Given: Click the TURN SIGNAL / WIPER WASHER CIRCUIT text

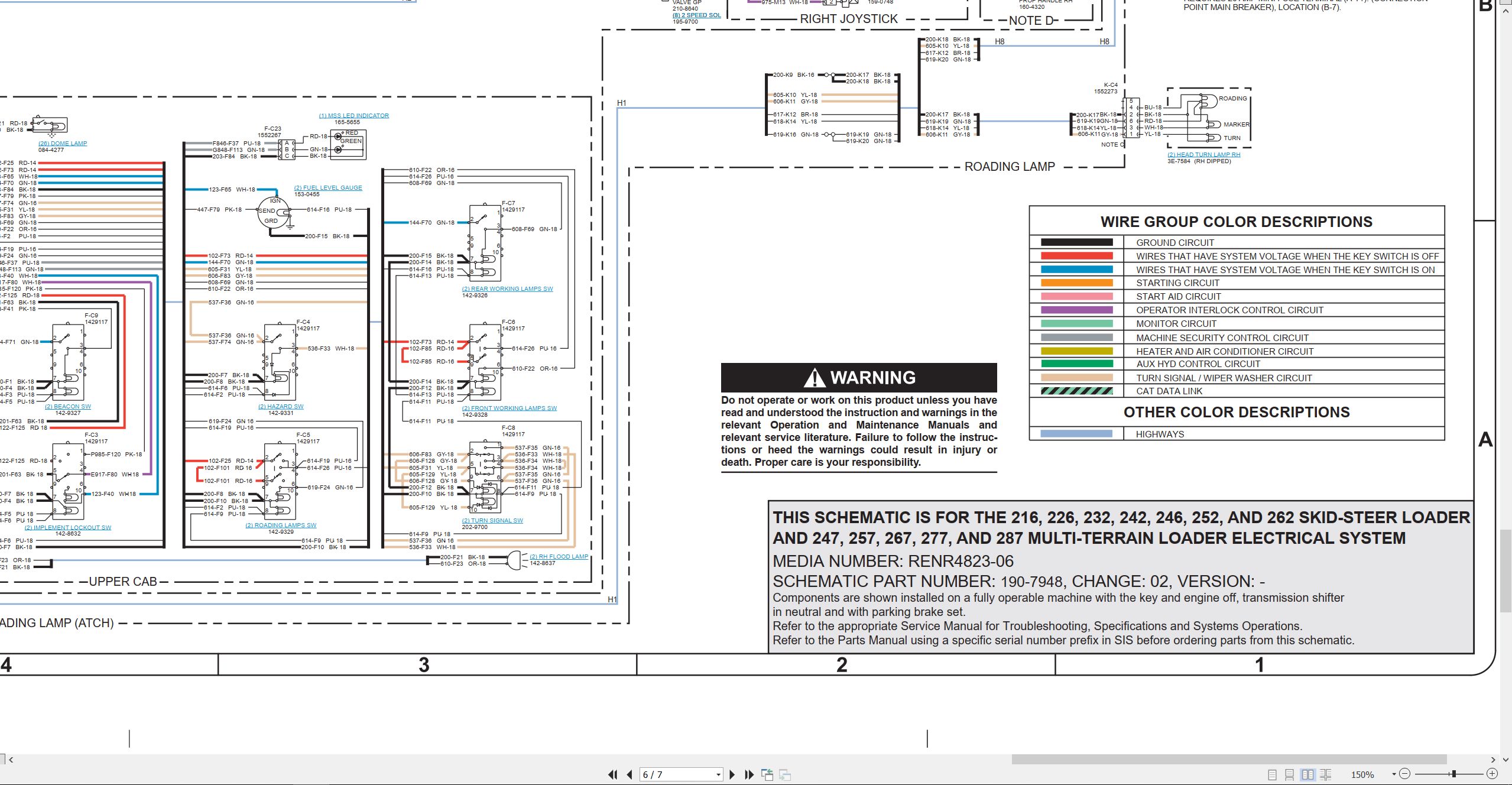Looking at the screenshot, I should (1224, 378).
